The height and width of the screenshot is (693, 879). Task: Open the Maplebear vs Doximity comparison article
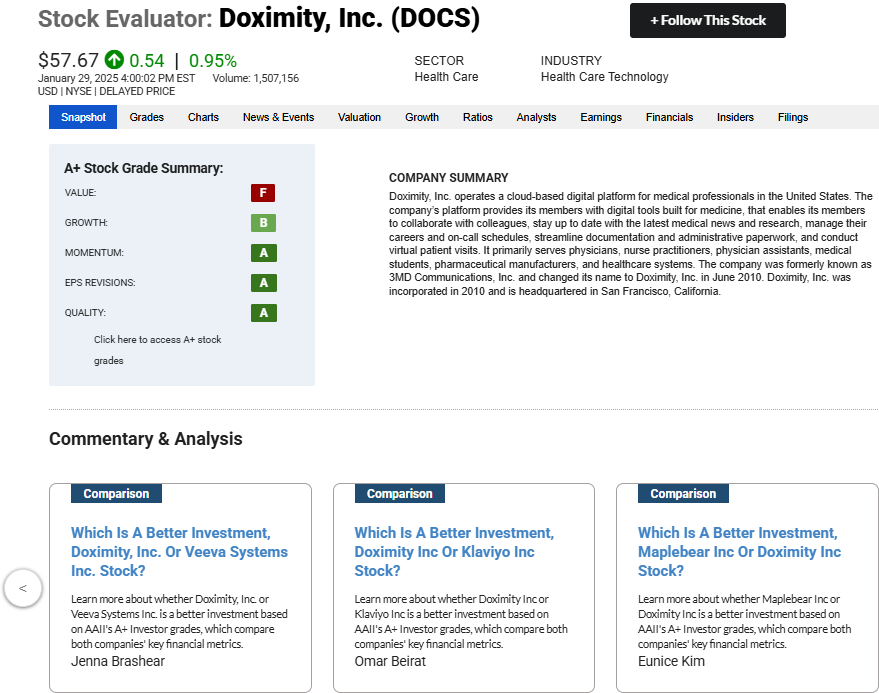coord(739,552)
